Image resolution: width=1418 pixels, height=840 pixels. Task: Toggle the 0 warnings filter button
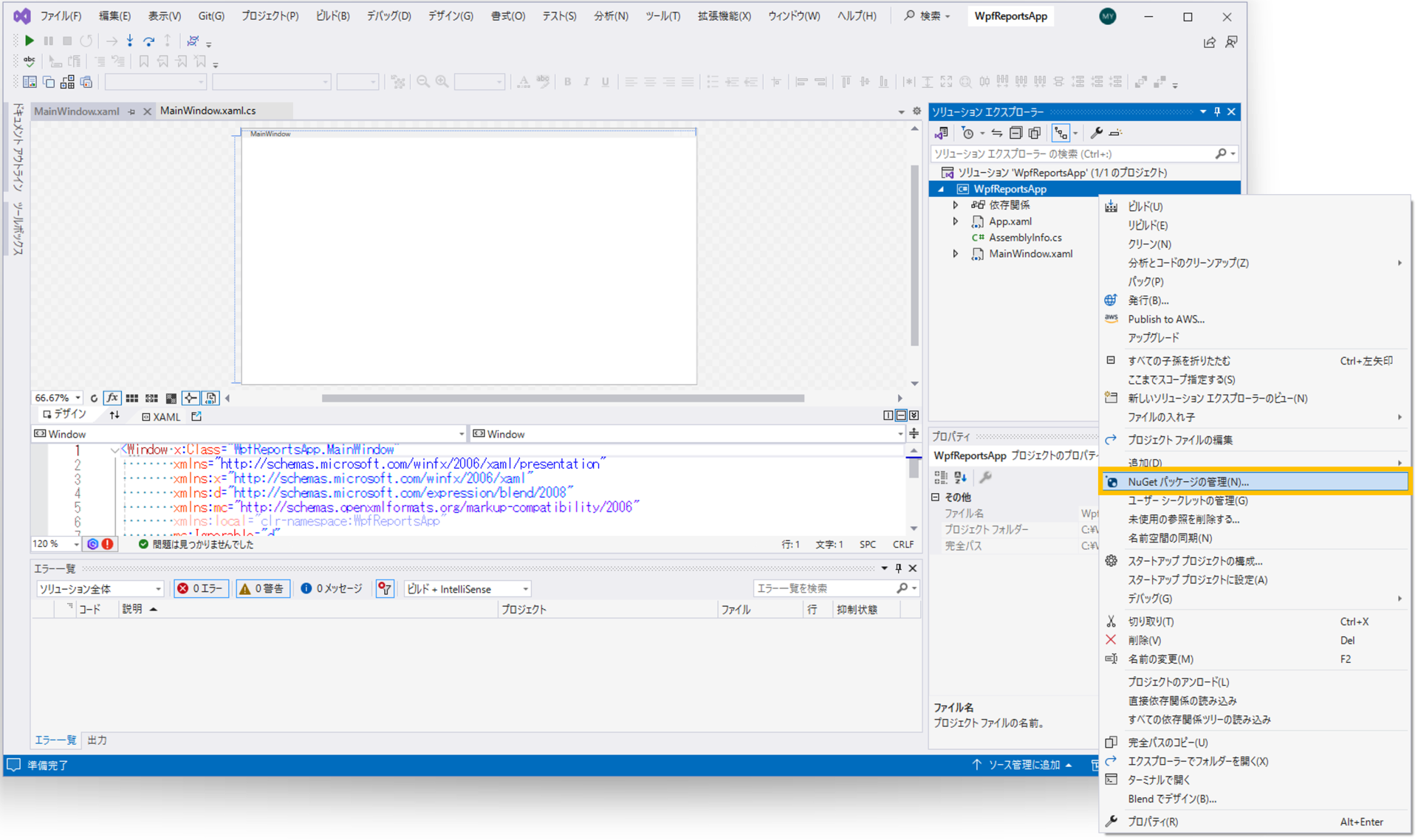click(262, 588)
